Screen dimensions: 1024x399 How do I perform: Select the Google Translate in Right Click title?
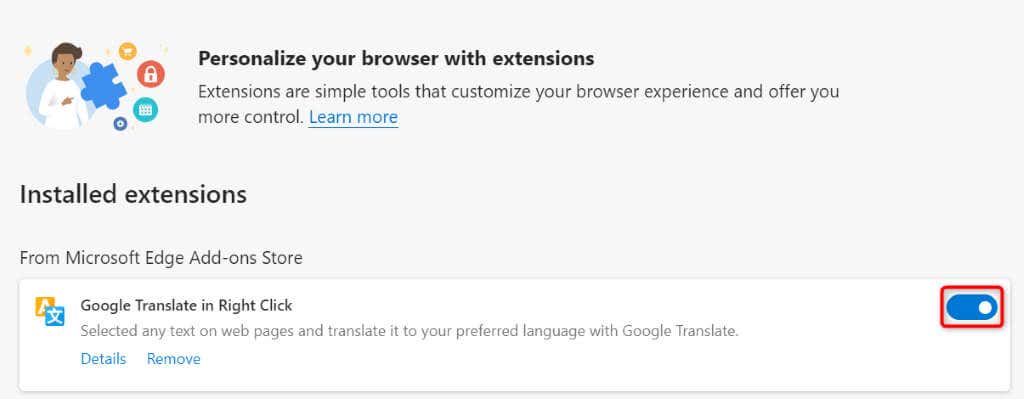tap(186, 305)
